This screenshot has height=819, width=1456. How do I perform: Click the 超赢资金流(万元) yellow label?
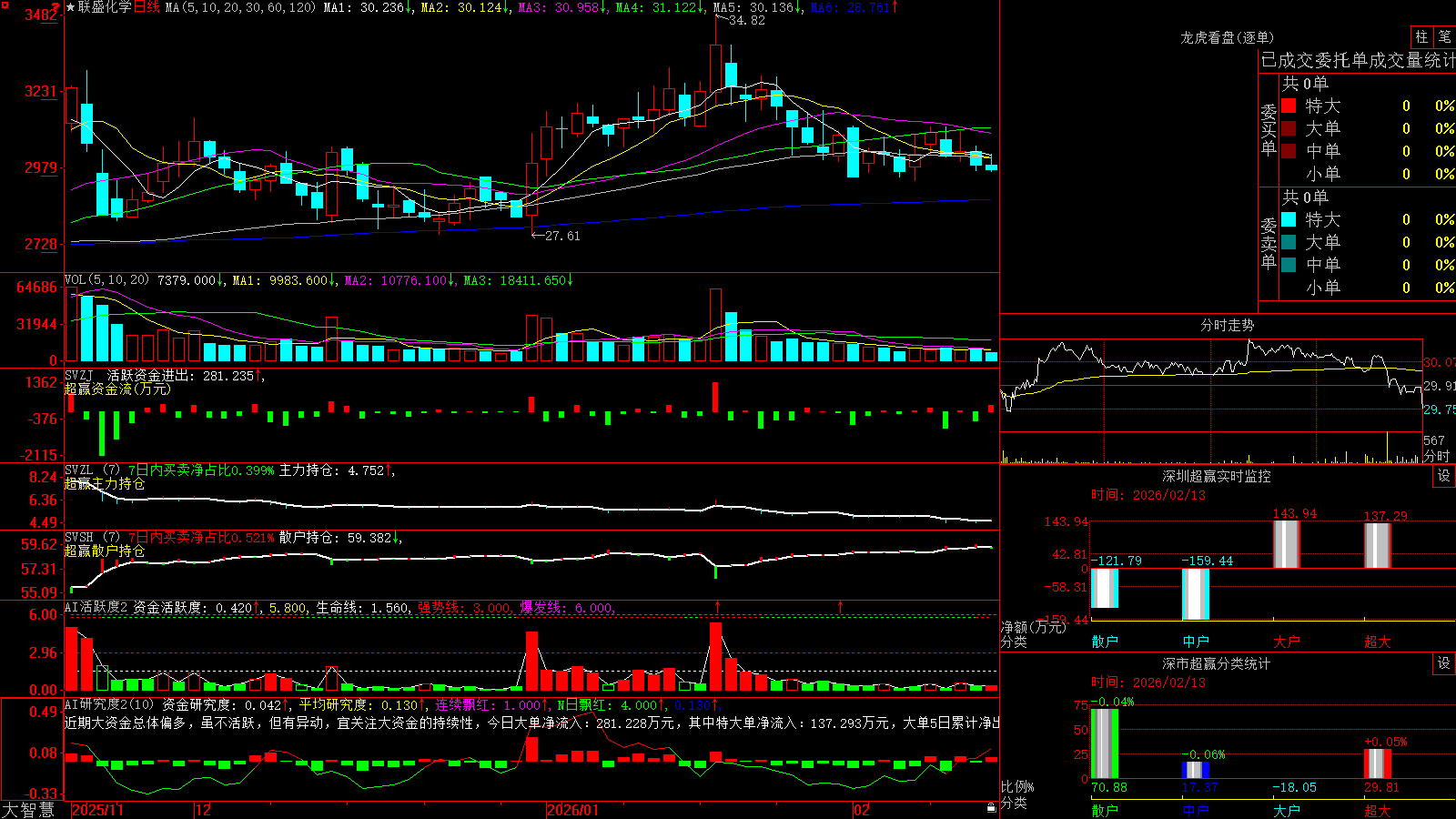pos(117,389)
